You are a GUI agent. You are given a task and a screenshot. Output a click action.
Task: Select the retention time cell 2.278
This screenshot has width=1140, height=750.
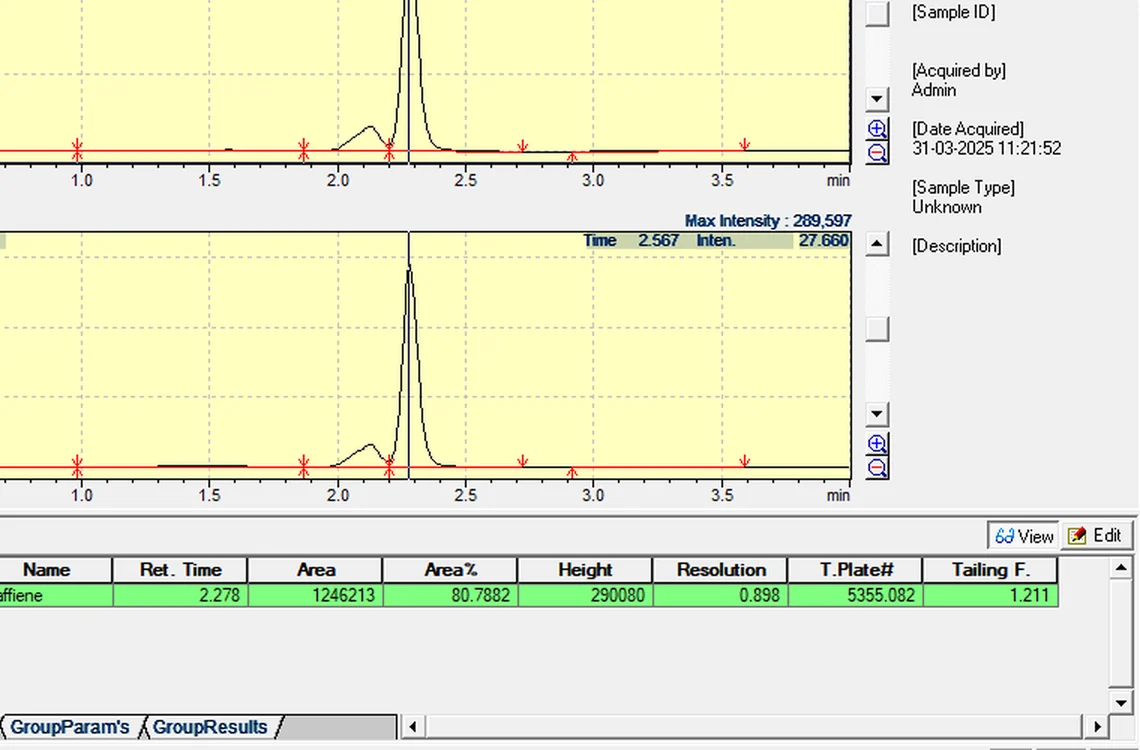pyautogui.click(x=180, y=595)
